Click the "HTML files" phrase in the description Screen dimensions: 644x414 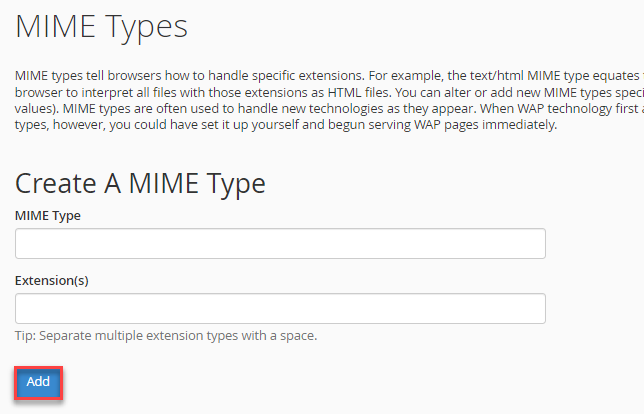pos(360,93)
